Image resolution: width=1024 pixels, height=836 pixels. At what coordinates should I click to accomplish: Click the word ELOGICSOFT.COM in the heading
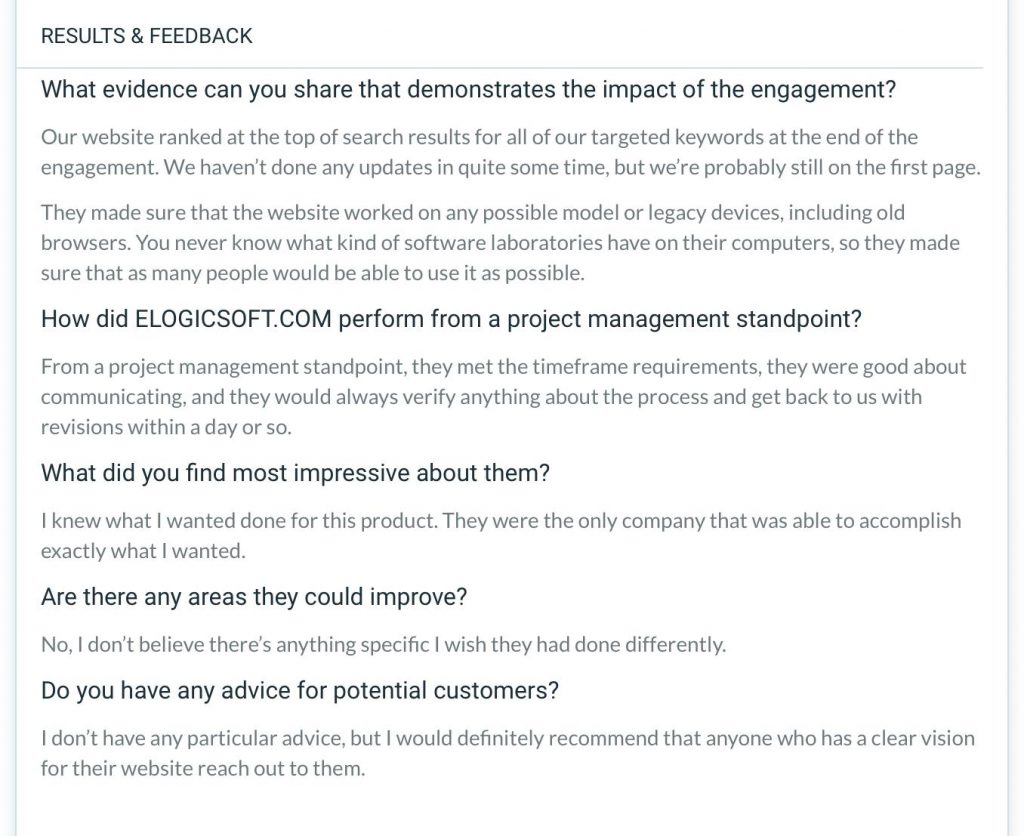(x=233, y=319)
